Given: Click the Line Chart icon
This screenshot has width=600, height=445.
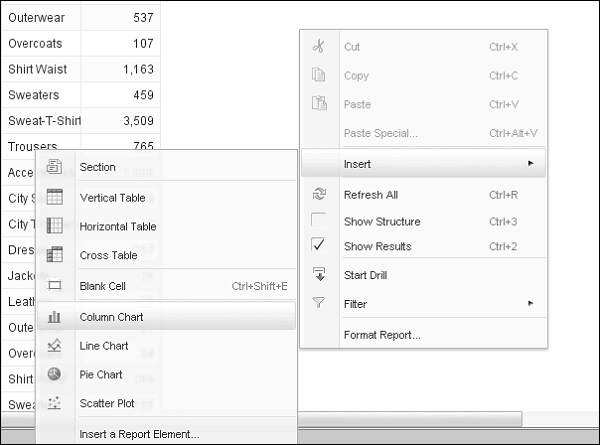Looking at the screenshot, I should (54, 346).
